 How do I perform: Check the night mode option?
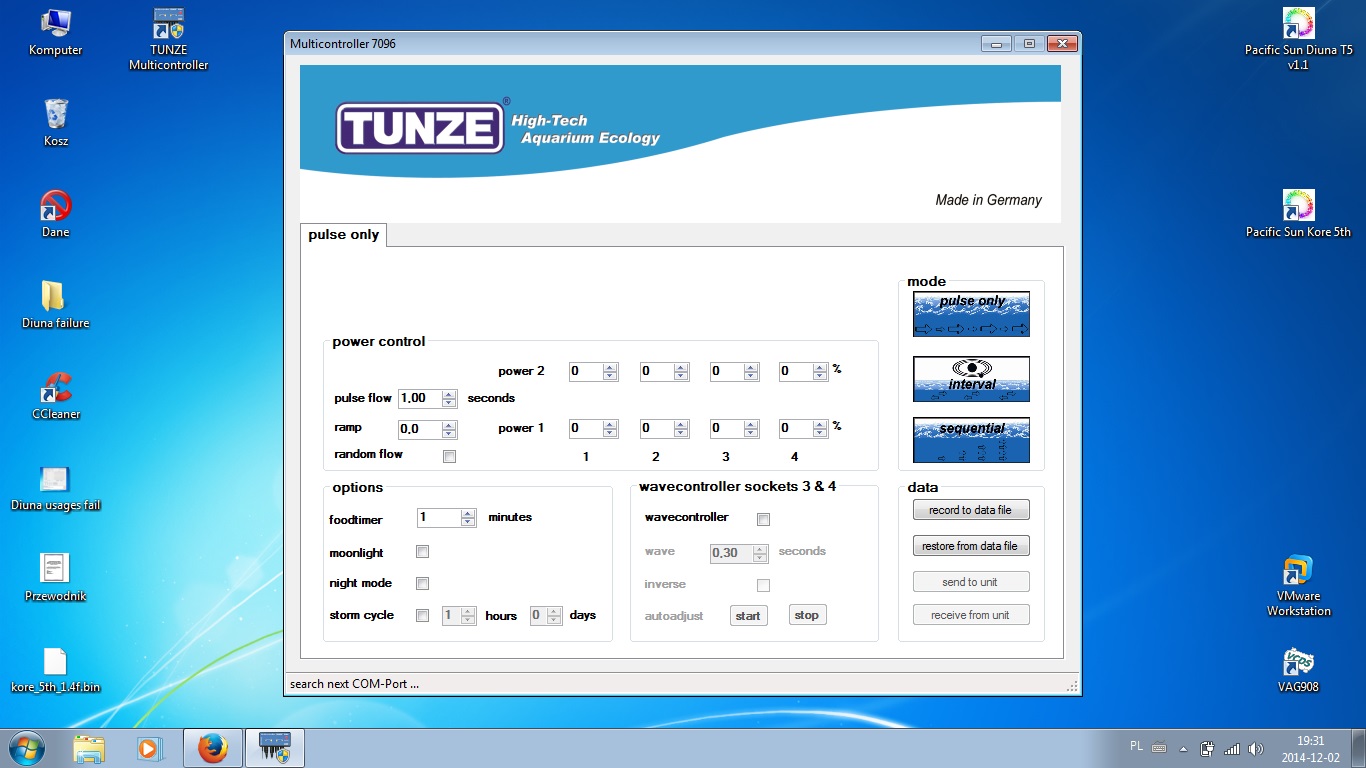[422, 583]
